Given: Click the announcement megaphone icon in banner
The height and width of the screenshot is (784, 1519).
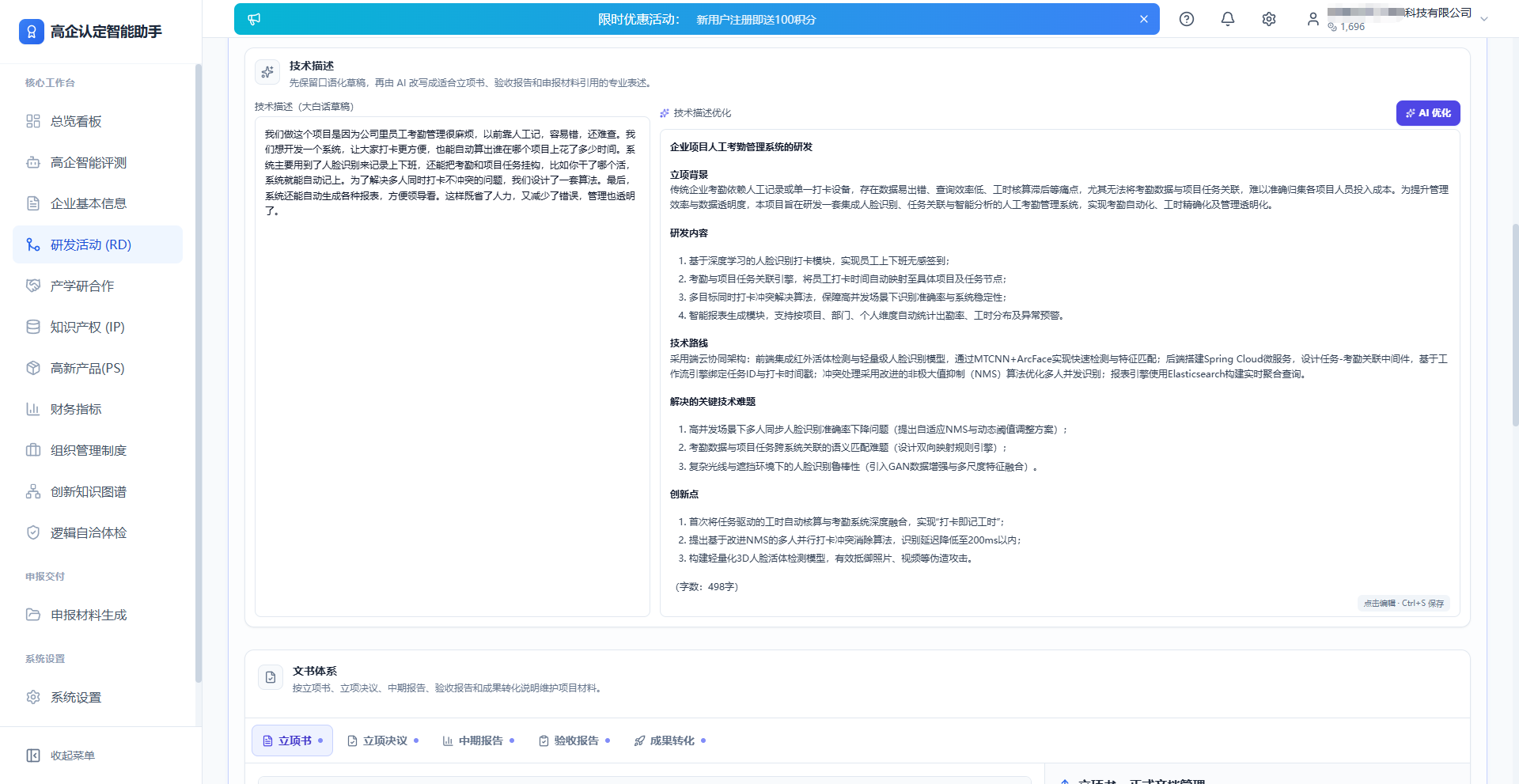Looking at the screenshot, I should [x=254, y=19].
